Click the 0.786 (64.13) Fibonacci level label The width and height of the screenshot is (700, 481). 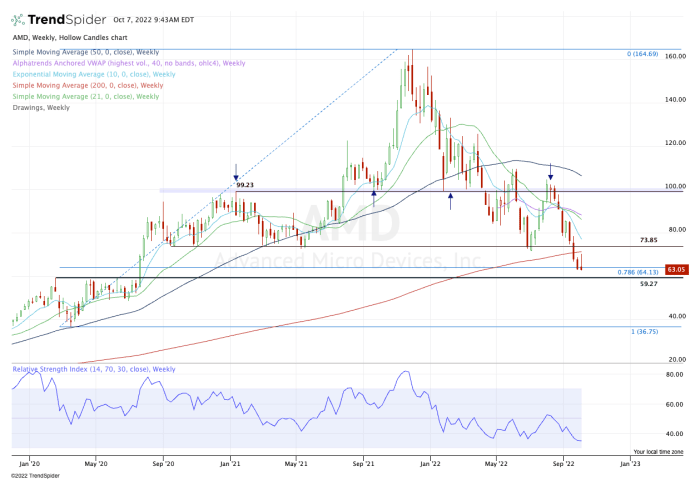pyautogui.click(x=638, y=271)
